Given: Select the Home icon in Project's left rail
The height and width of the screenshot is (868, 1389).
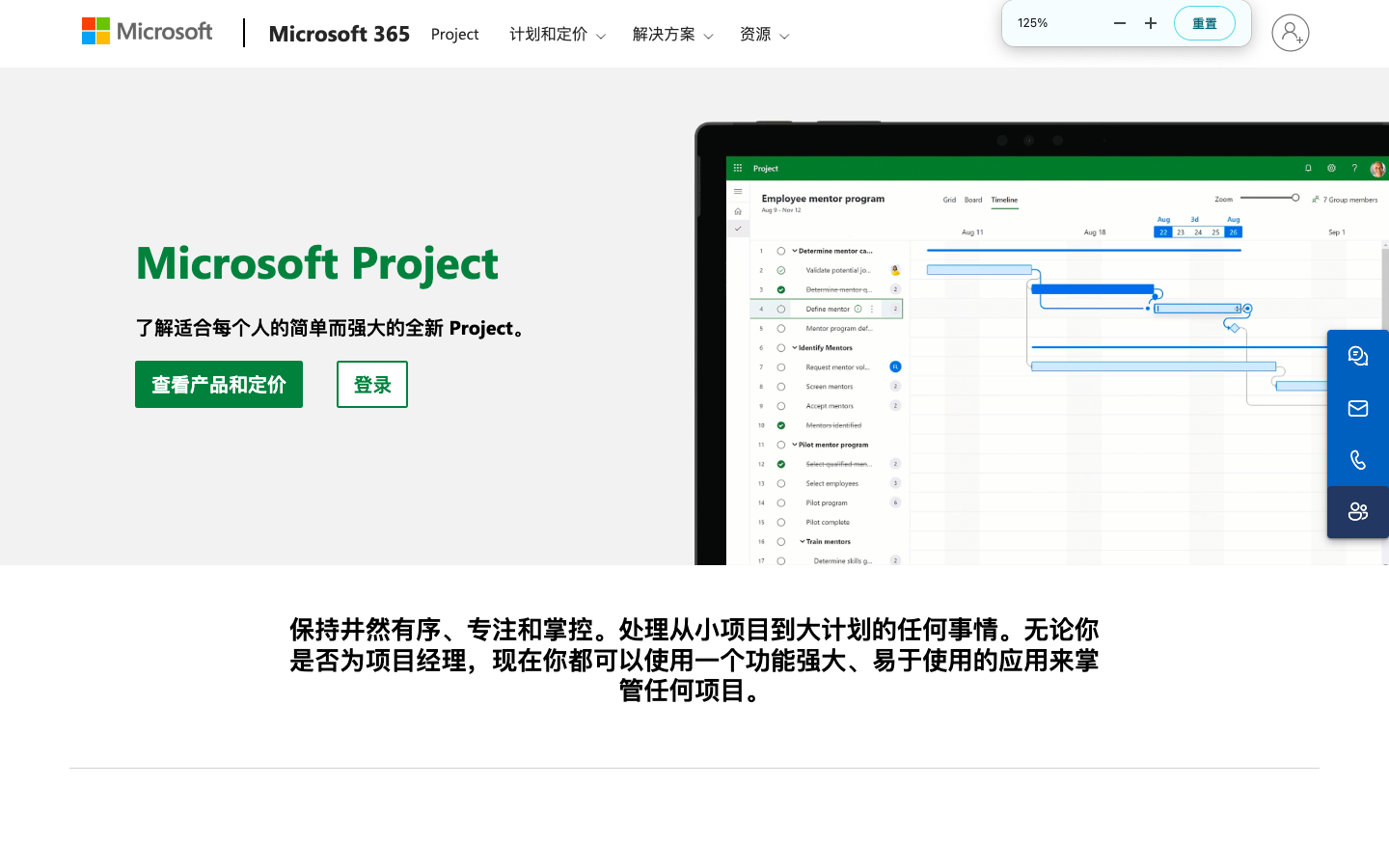Looking at the screenshot, I should click(x=738, y=210).
